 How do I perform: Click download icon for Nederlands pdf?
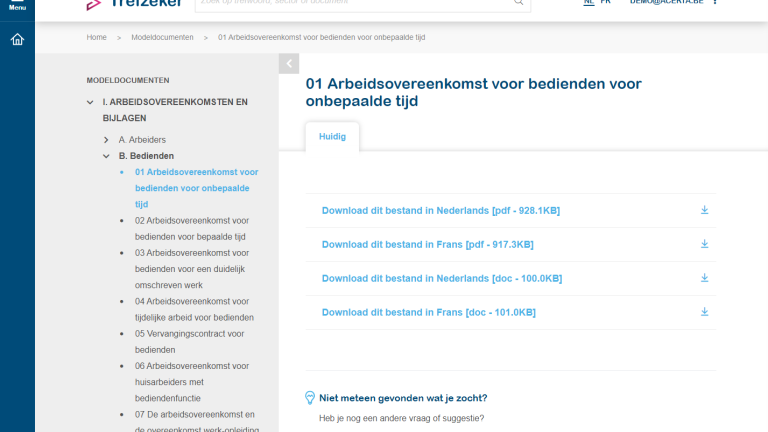[704, 210]
